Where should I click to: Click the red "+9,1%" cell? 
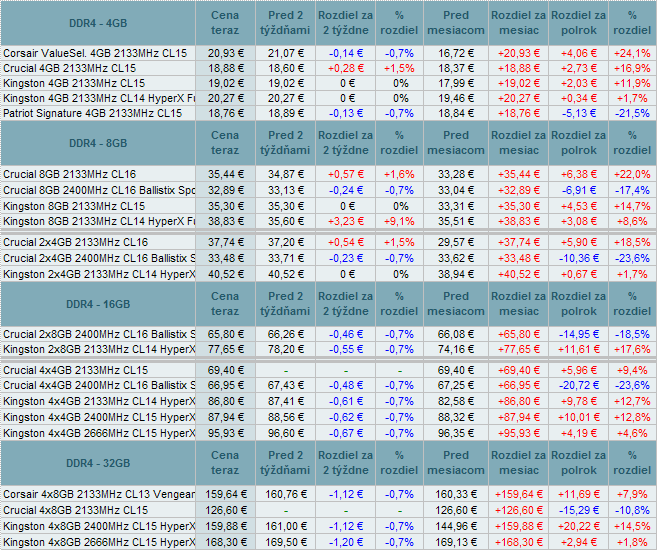coord(399,221)
